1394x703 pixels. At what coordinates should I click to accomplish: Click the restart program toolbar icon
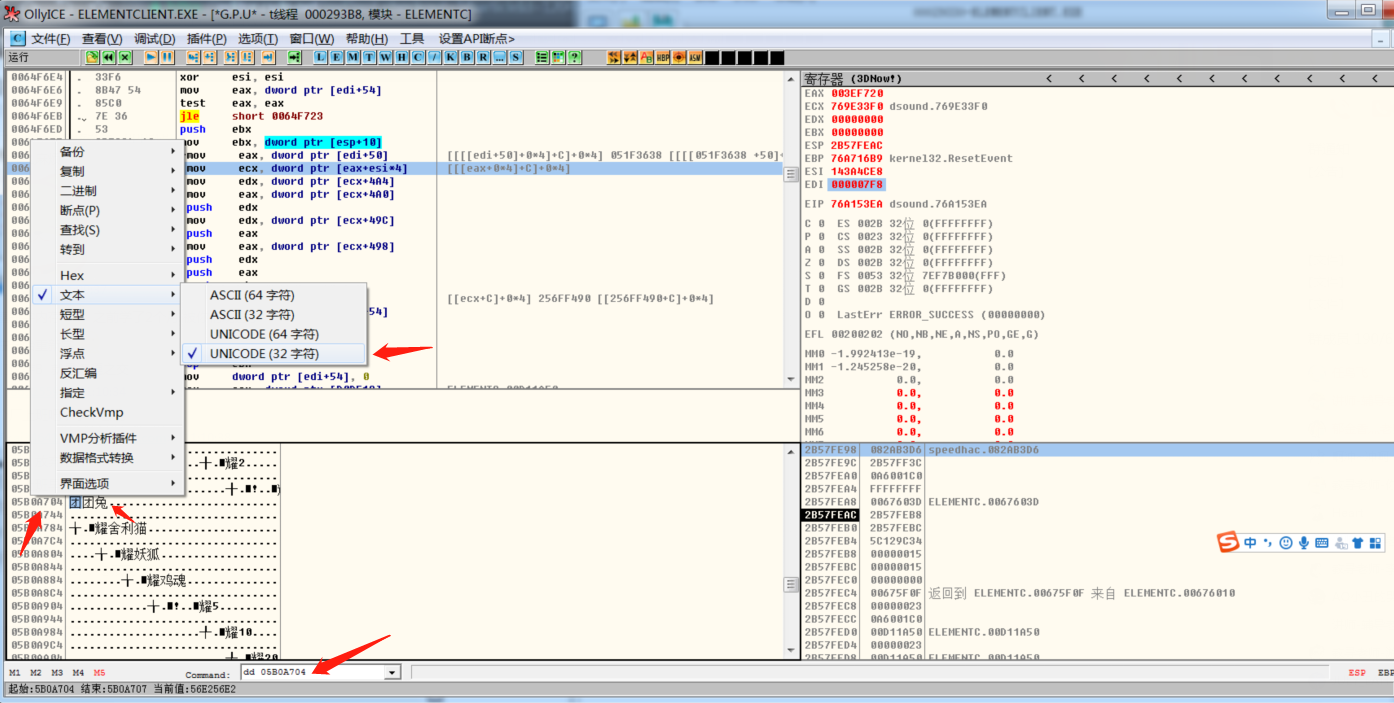pos(92,57)
